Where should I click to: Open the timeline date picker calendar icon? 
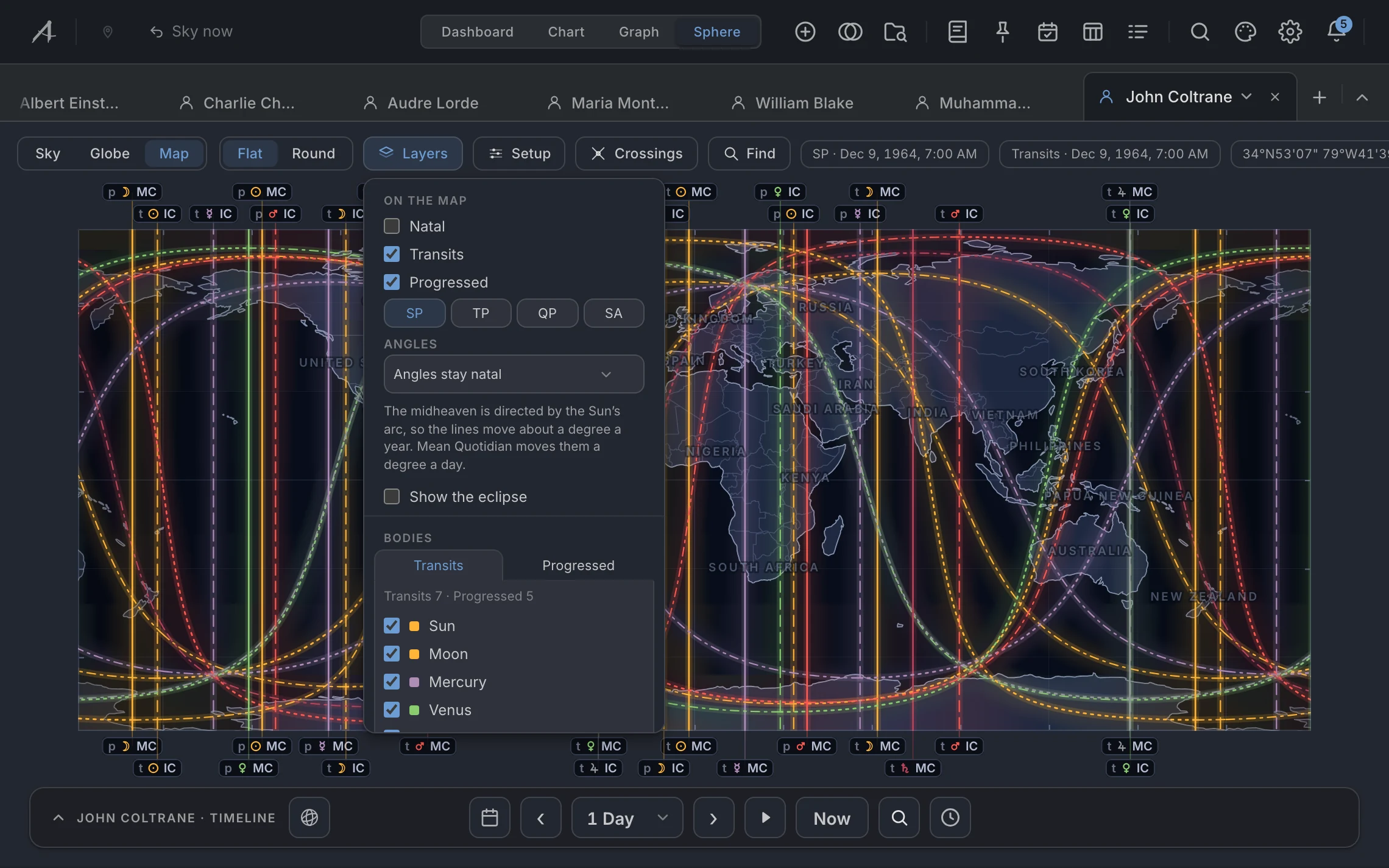click(490, 817)
